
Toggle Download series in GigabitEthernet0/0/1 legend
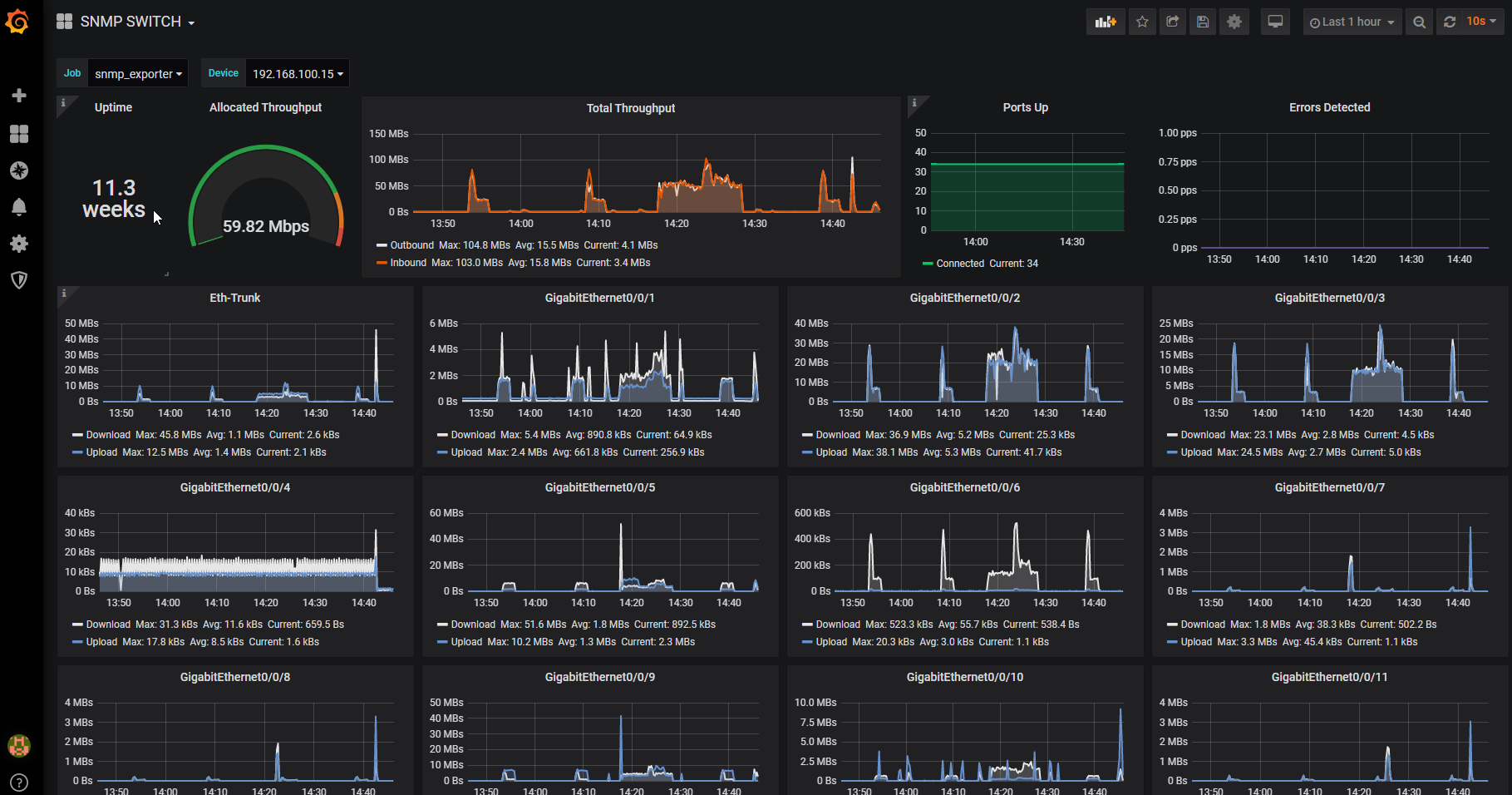(x=473, y=435)
